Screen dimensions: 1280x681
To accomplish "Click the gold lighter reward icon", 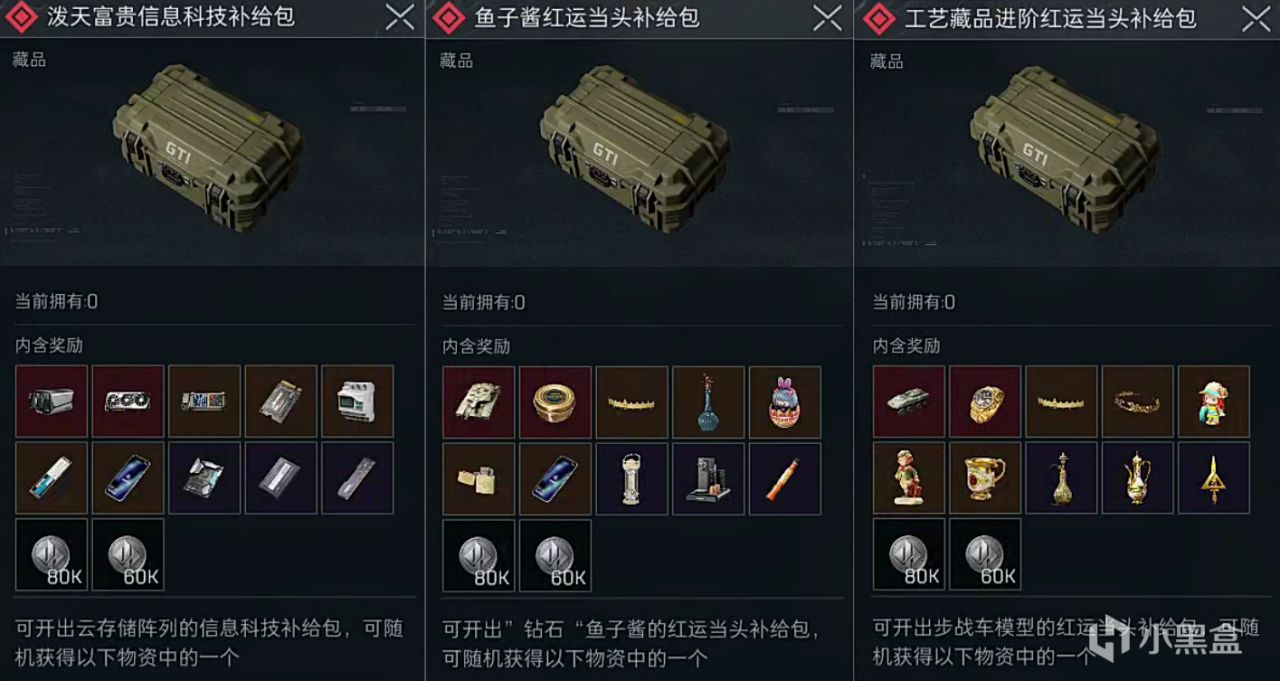I will (479, 479).
